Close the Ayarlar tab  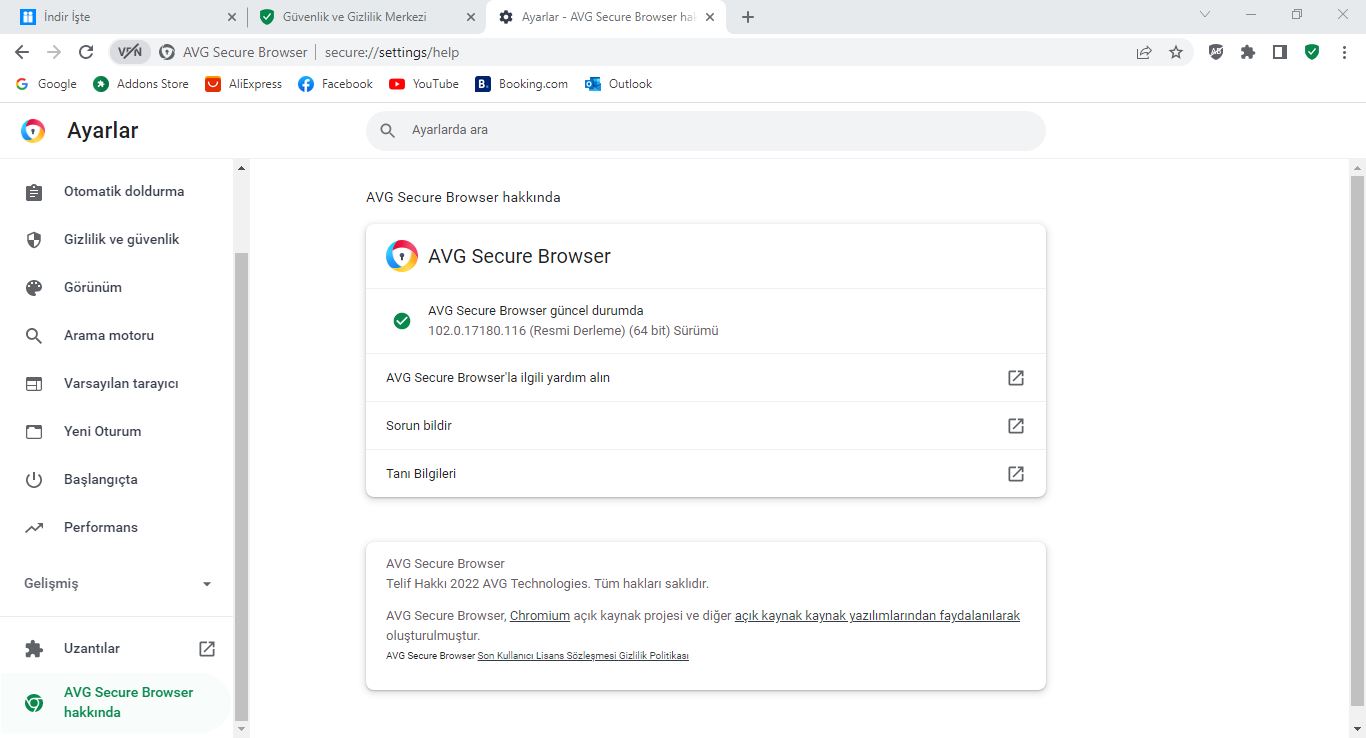(x=711, y=17)
